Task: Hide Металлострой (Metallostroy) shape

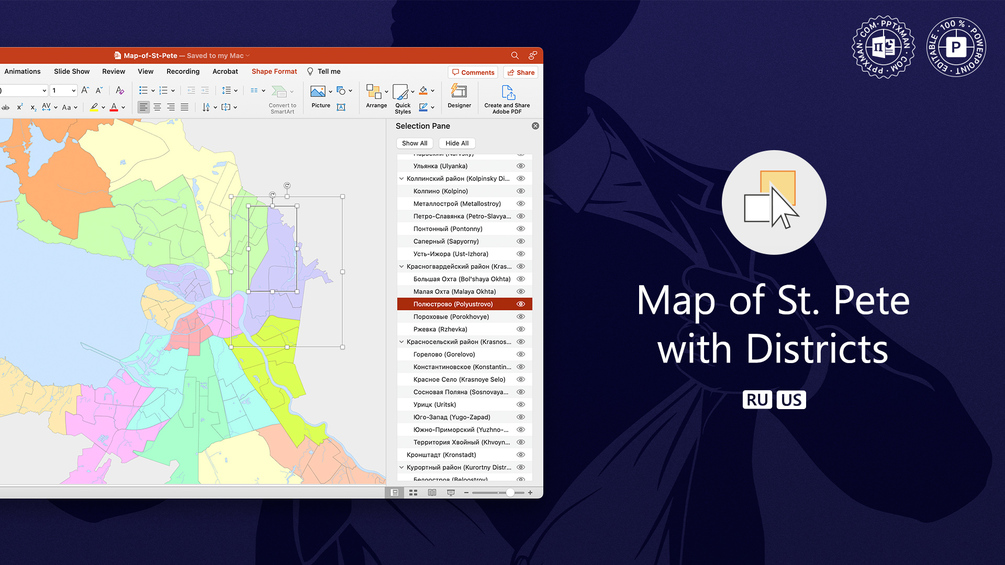Action: click(x=520, y=204)
